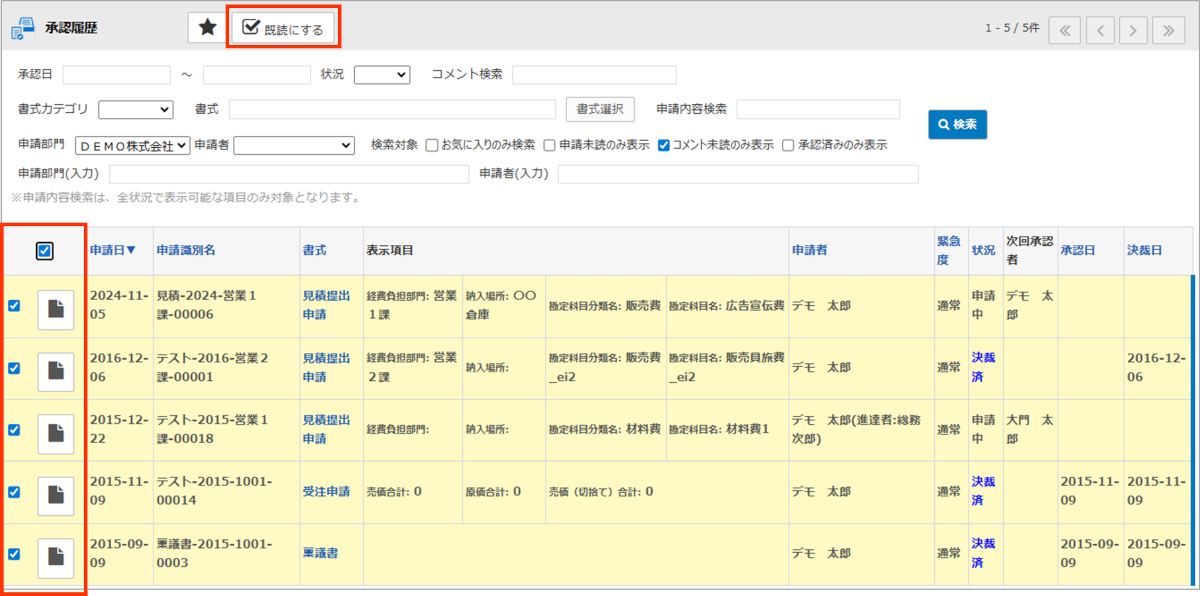Expand the 書式カテゴリ dropdown
The image size is (1200, 596).
click(136, 109)
